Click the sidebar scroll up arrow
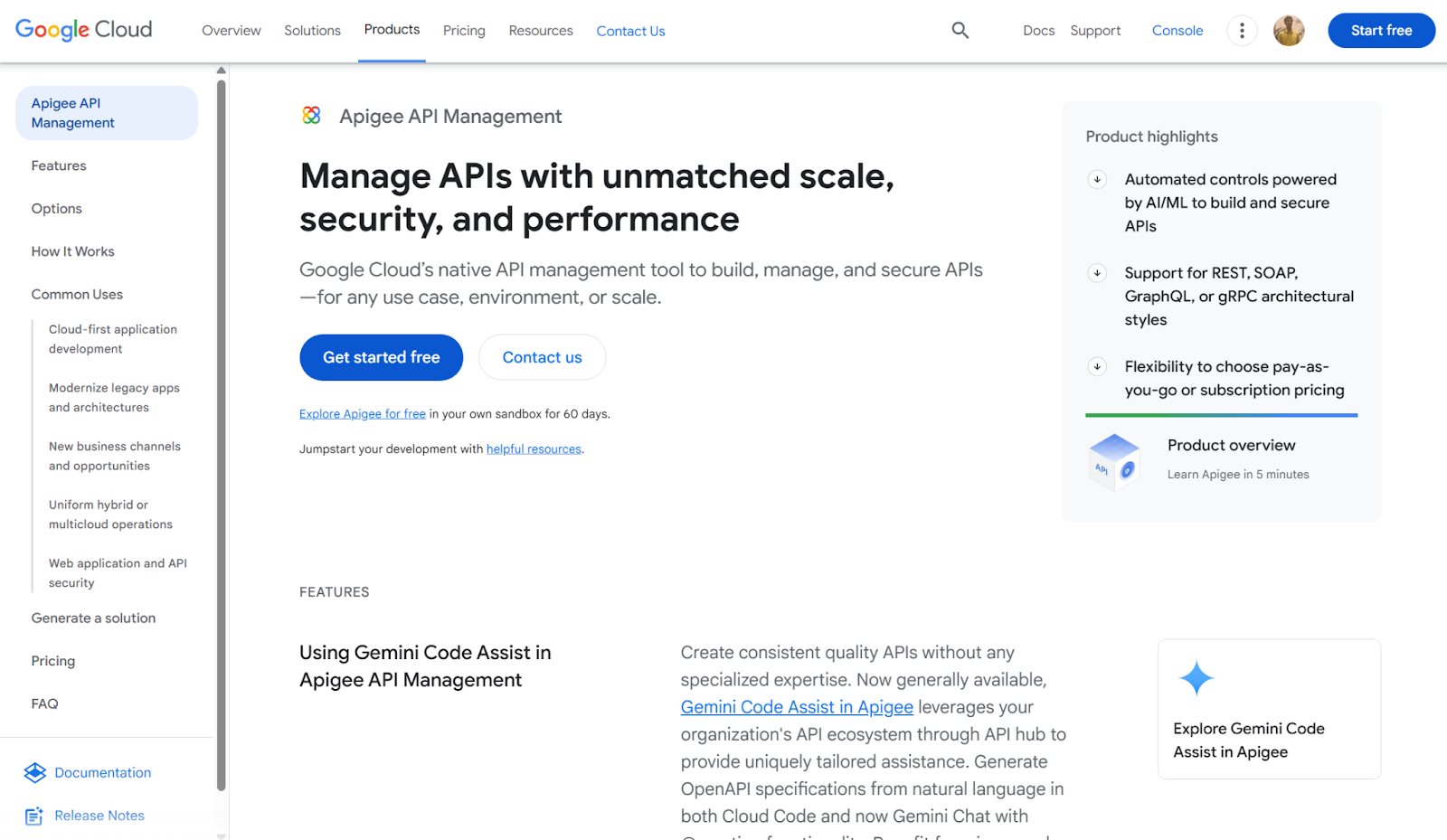 (x=222, y=71)
